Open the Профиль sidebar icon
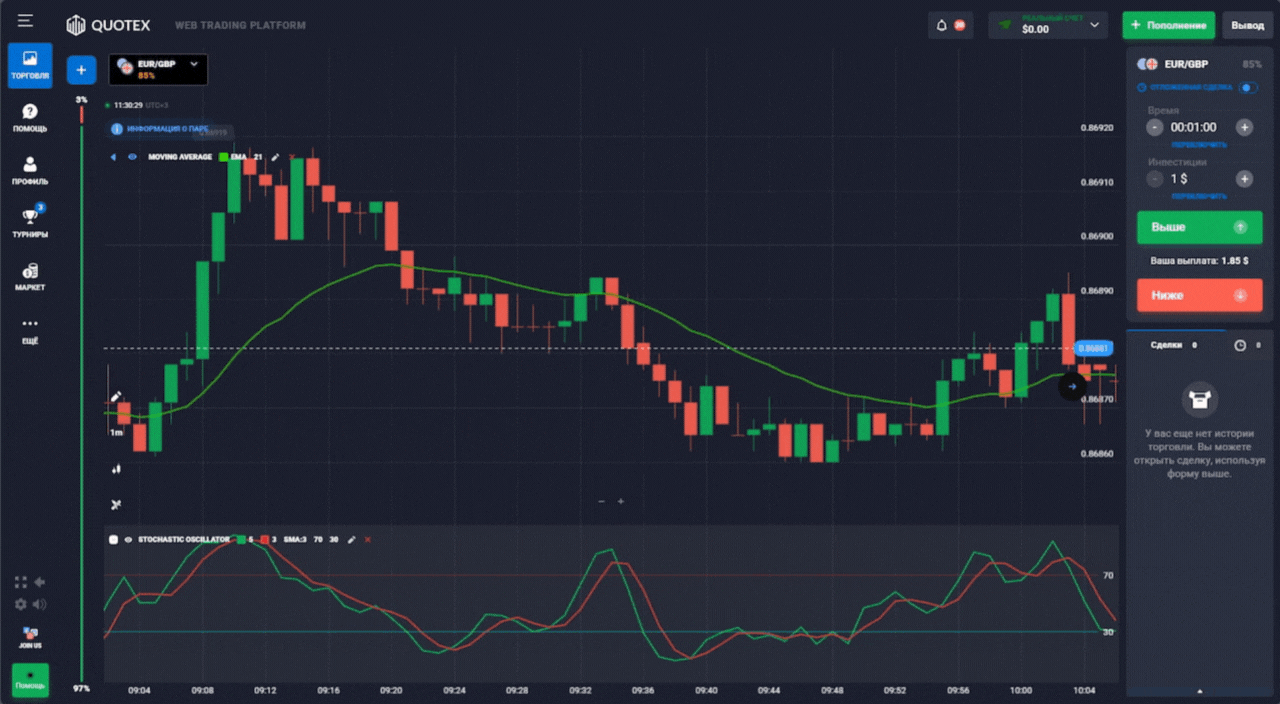Image resolution: width=1280 pixels, height=704 pixels. [x=30, y=170]
